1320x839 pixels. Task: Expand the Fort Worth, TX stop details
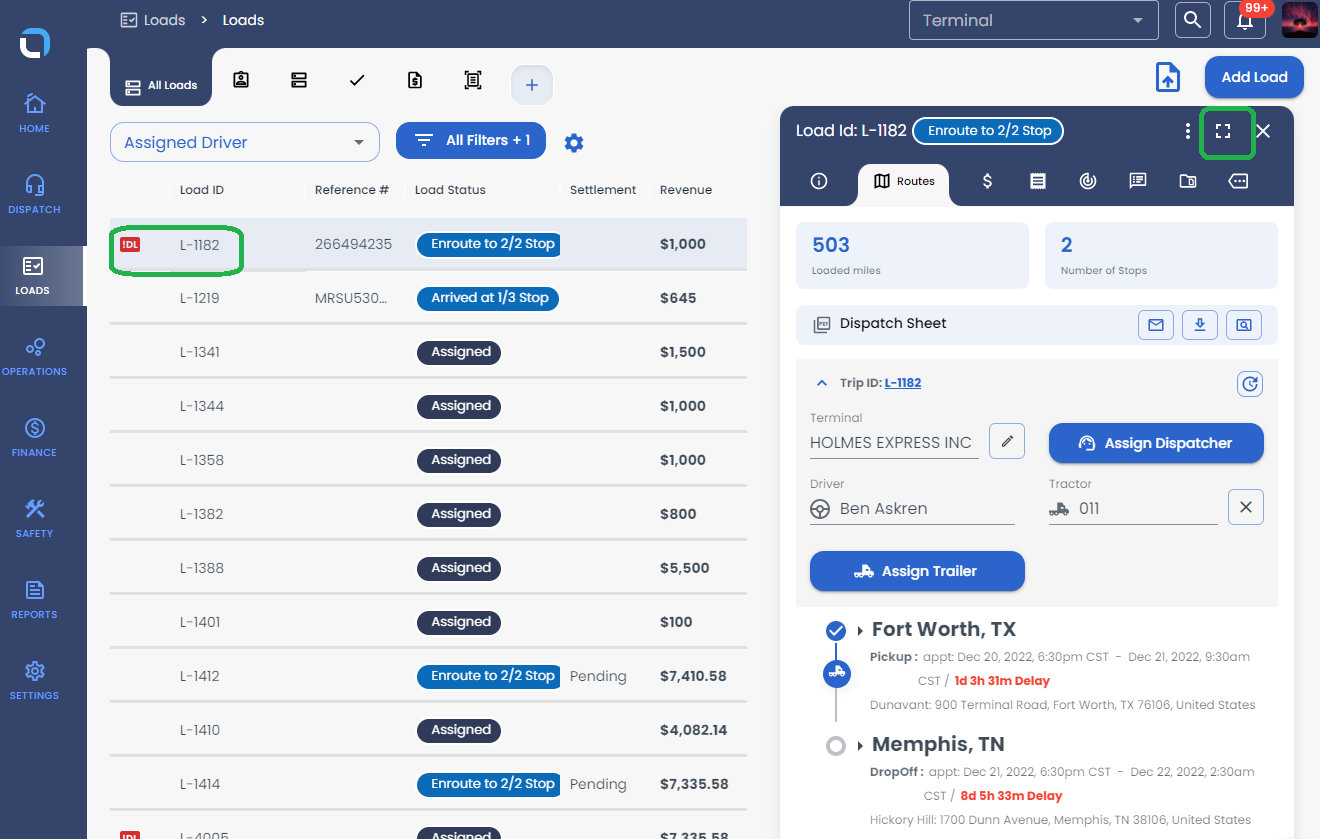coord(860,630)
